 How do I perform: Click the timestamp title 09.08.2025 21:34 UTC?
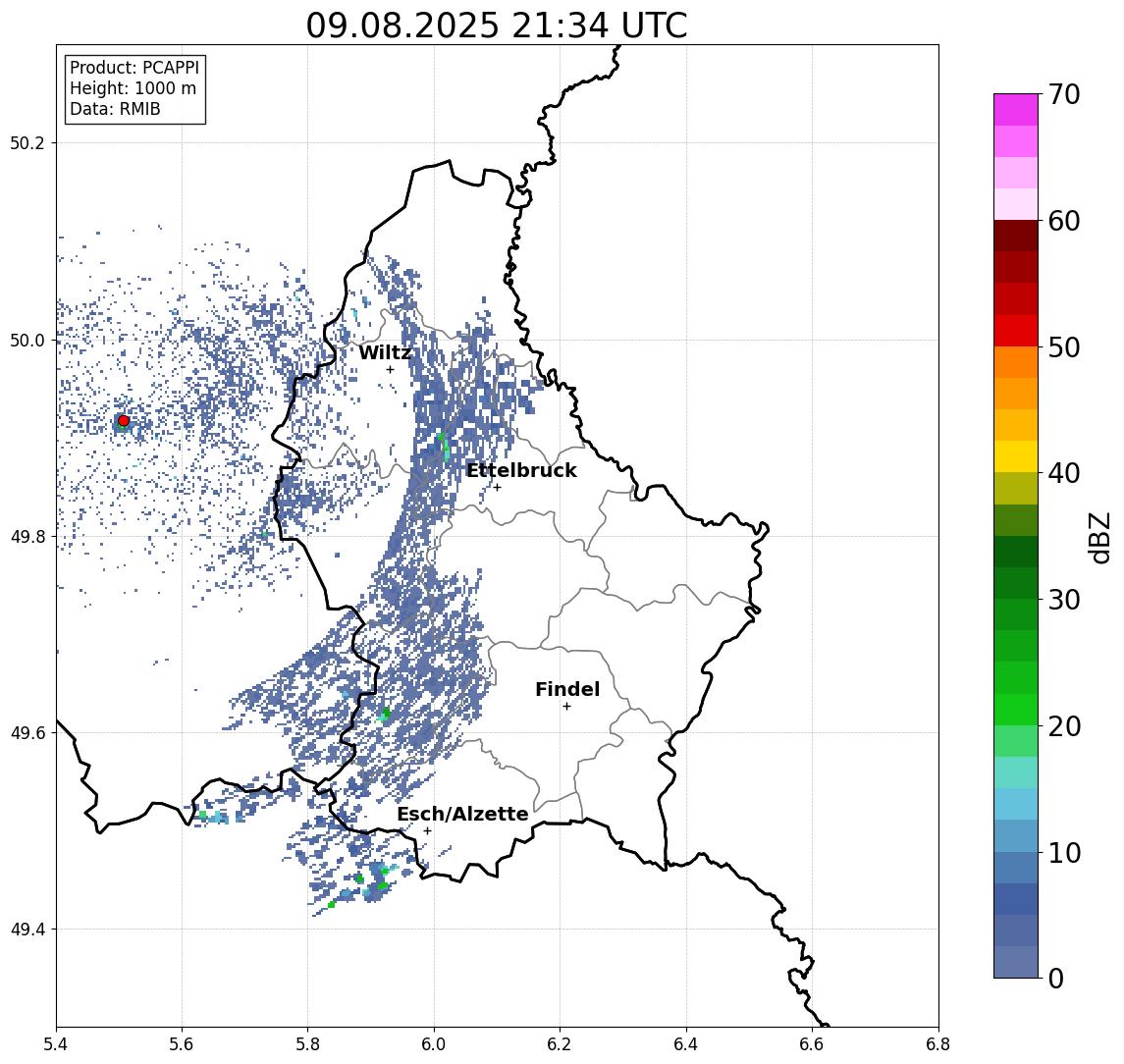[x=497, y=26]
